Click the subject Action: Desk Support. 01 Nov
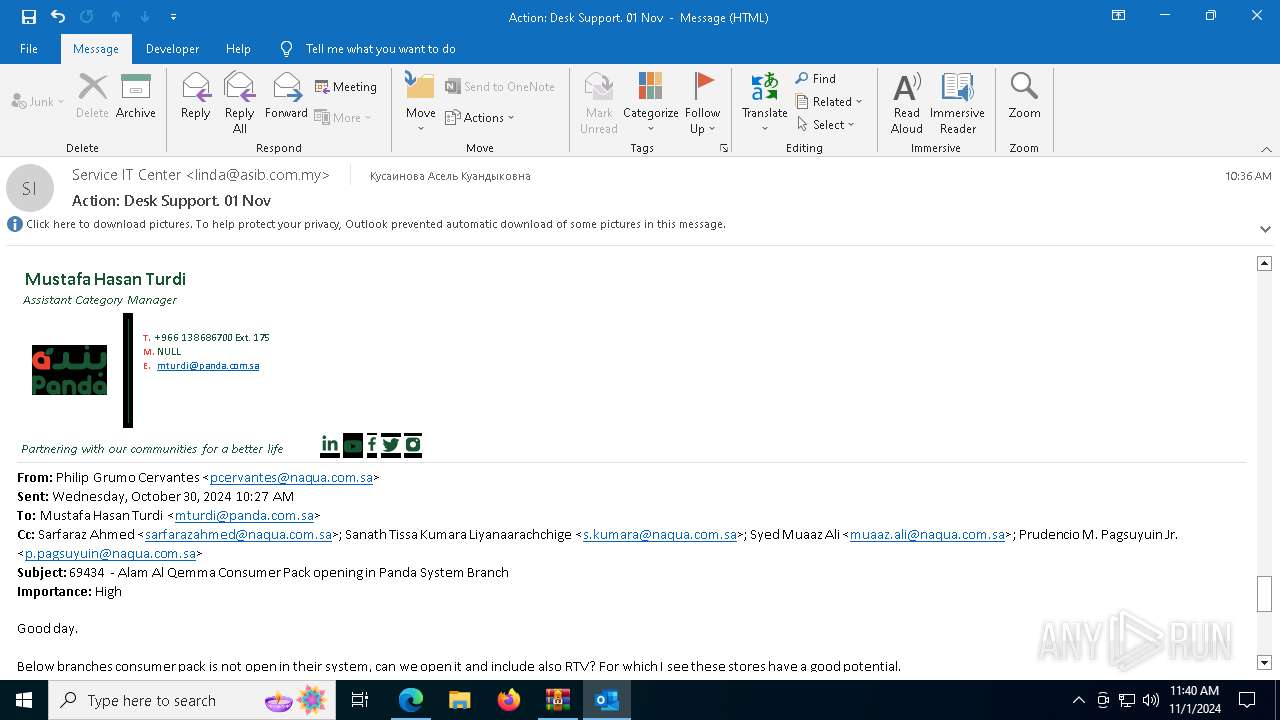This screenshot has height=720, width=1280. (171, 200)
